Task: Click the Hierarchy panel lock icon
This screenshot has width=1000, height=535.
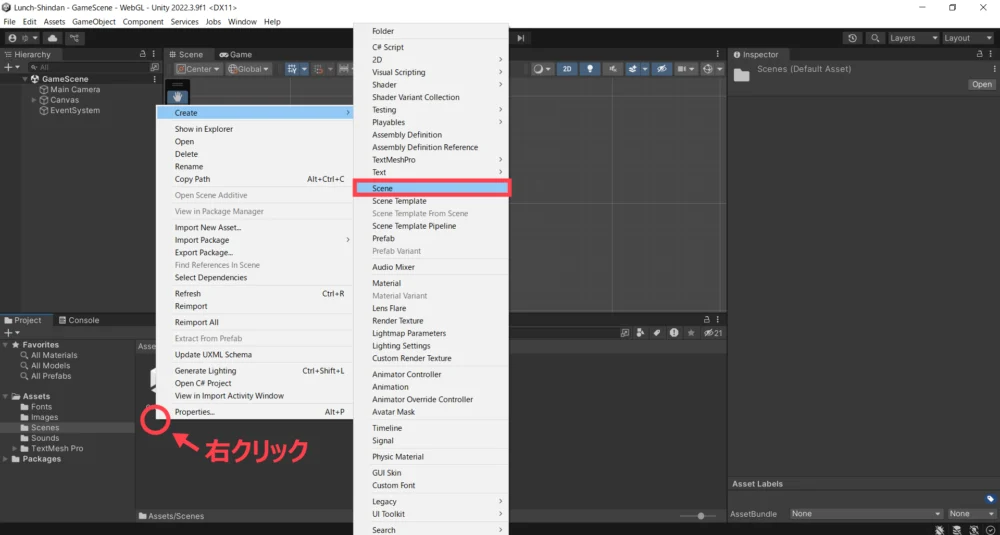Action: (x=143, y=54)
